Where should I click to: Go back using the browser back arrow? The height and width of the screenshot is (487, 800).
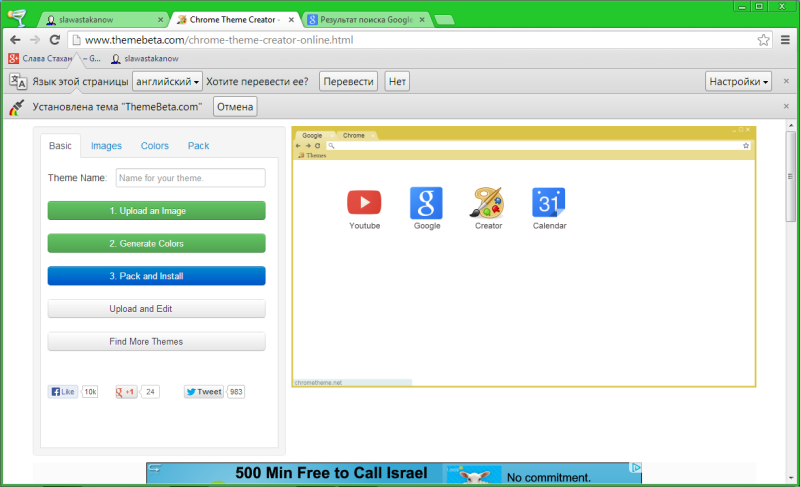[x=15, y=40]
